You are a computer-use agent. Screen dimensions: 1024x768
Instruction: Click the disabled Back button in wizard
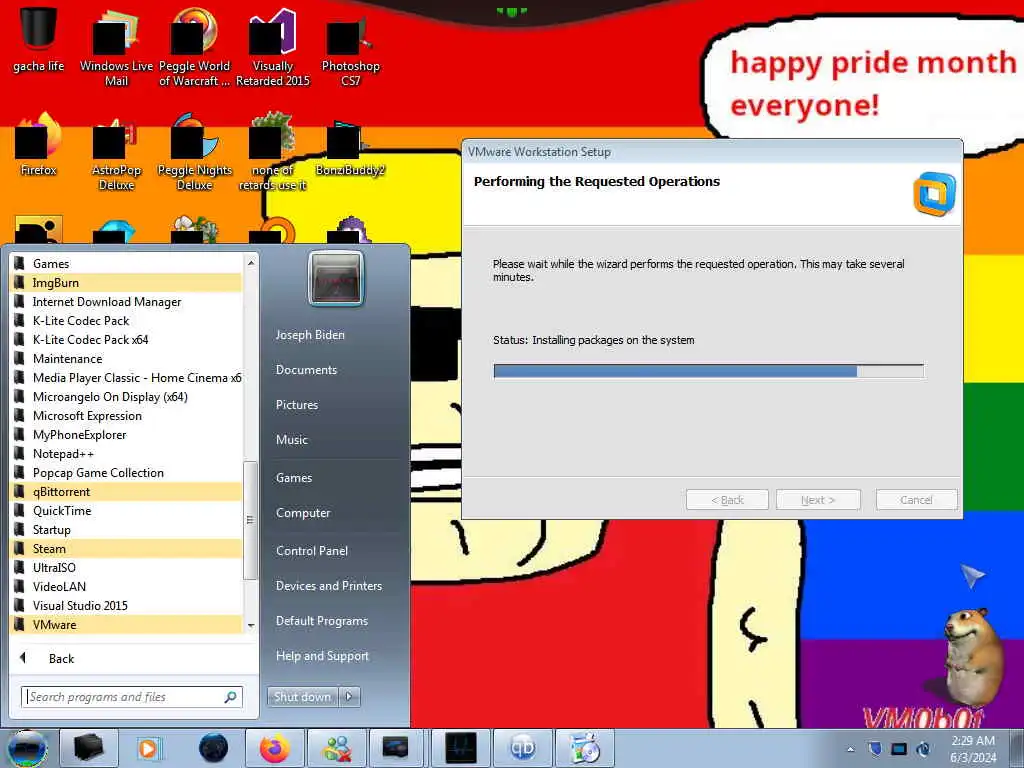pyautogui.click(x=728, y=500)
